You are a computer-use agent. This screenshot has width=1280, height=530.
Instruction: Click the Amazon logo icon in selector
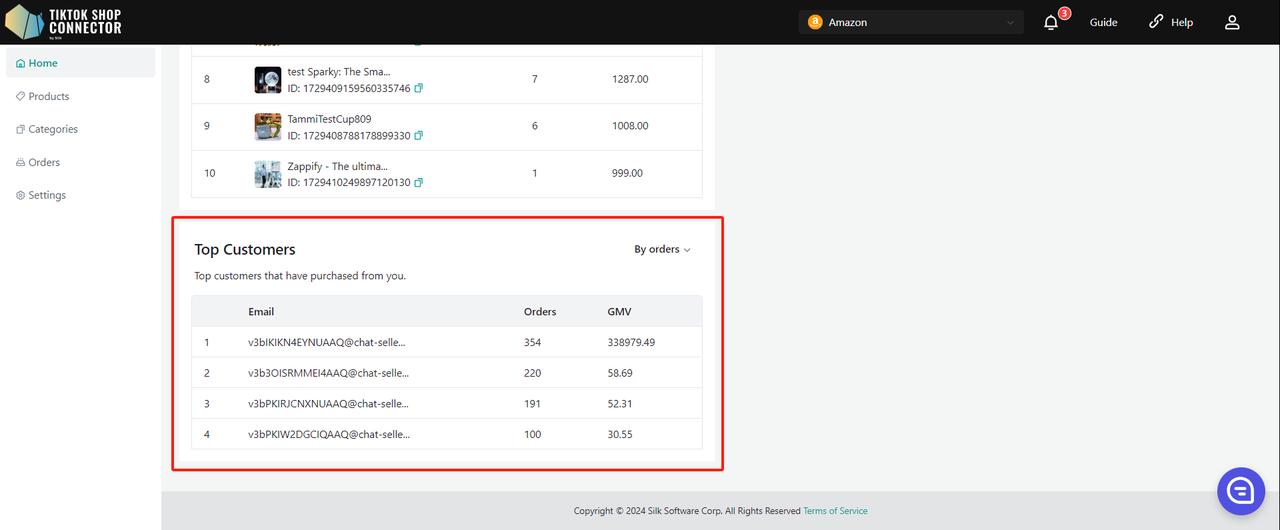(x=815, y=22)
